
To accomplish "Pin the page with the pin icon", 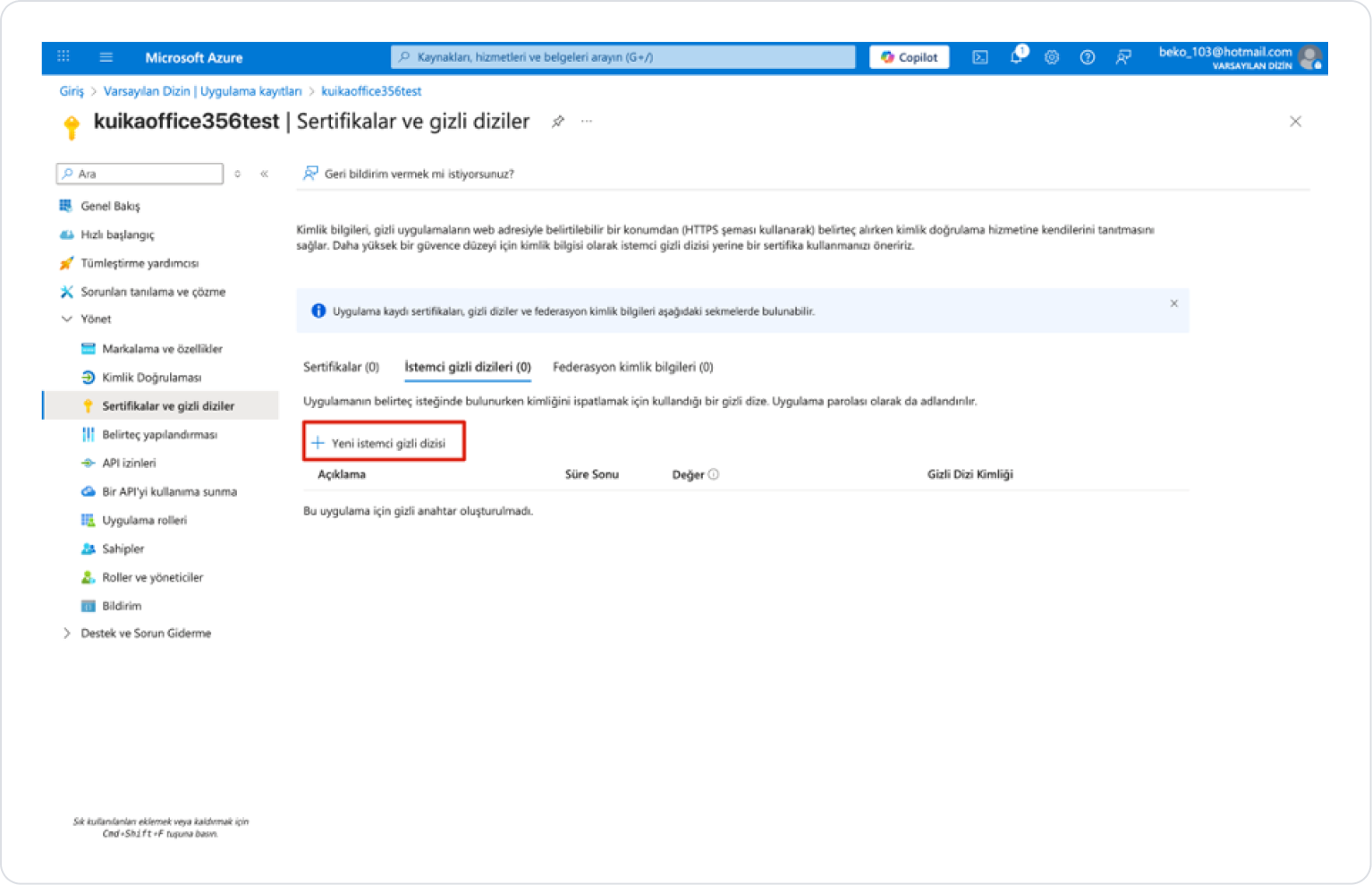I will pos(558,122).
